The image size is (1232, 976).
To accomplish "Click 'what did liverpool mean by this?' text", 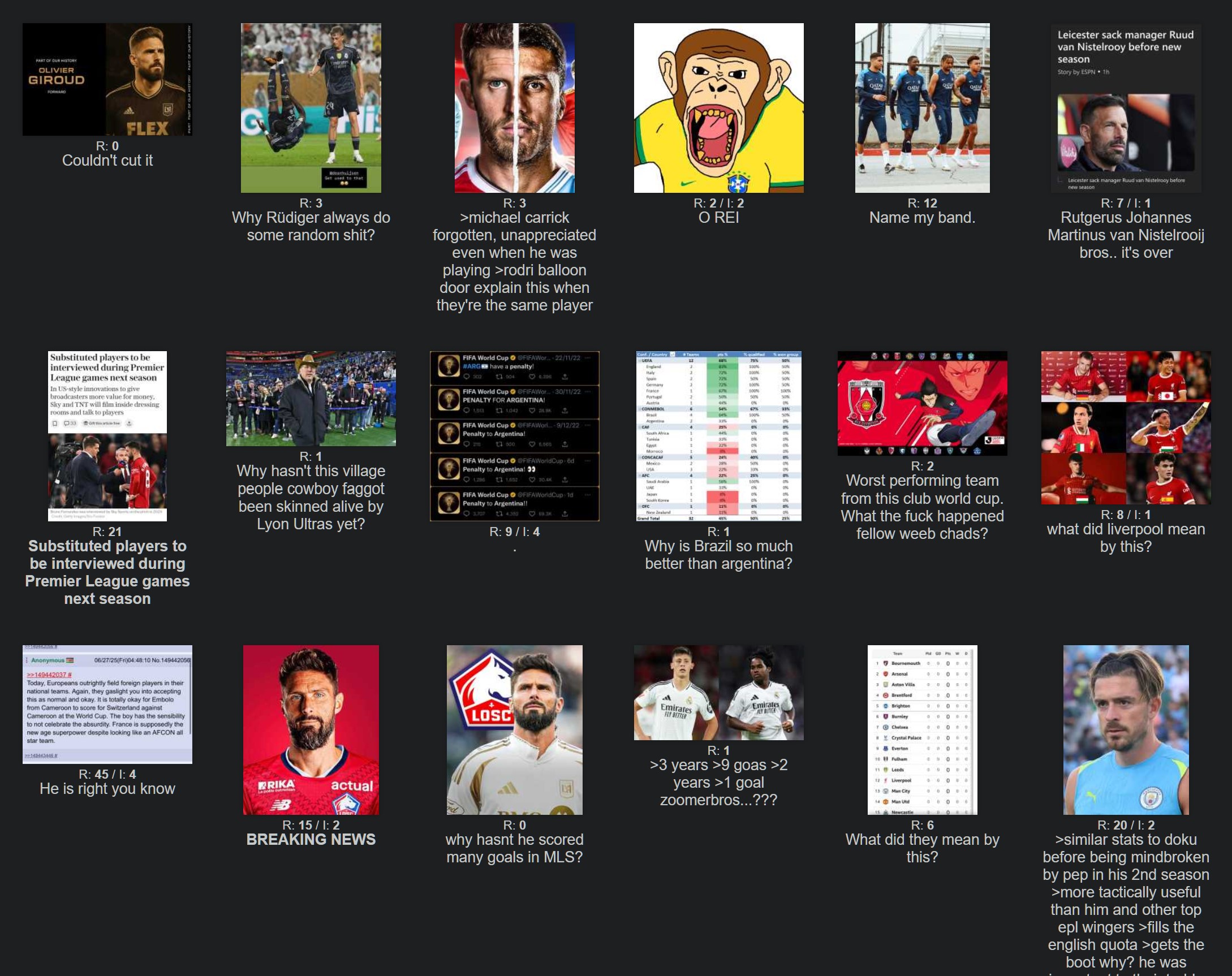I will [x=1126, y=538].
